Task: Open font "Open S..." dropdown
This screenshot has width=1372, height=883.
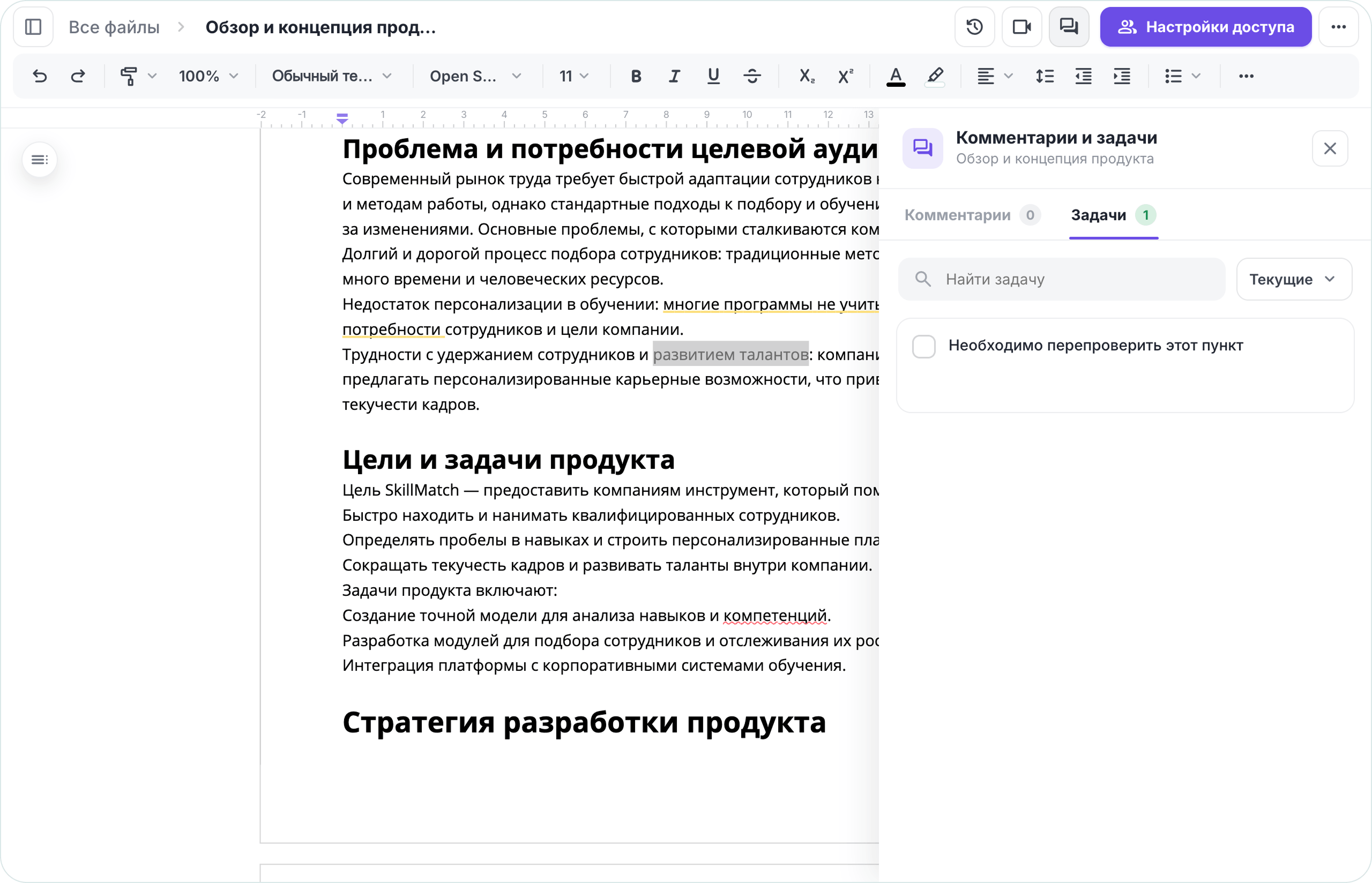Action: pyautogui.click(x=475, y=76)
